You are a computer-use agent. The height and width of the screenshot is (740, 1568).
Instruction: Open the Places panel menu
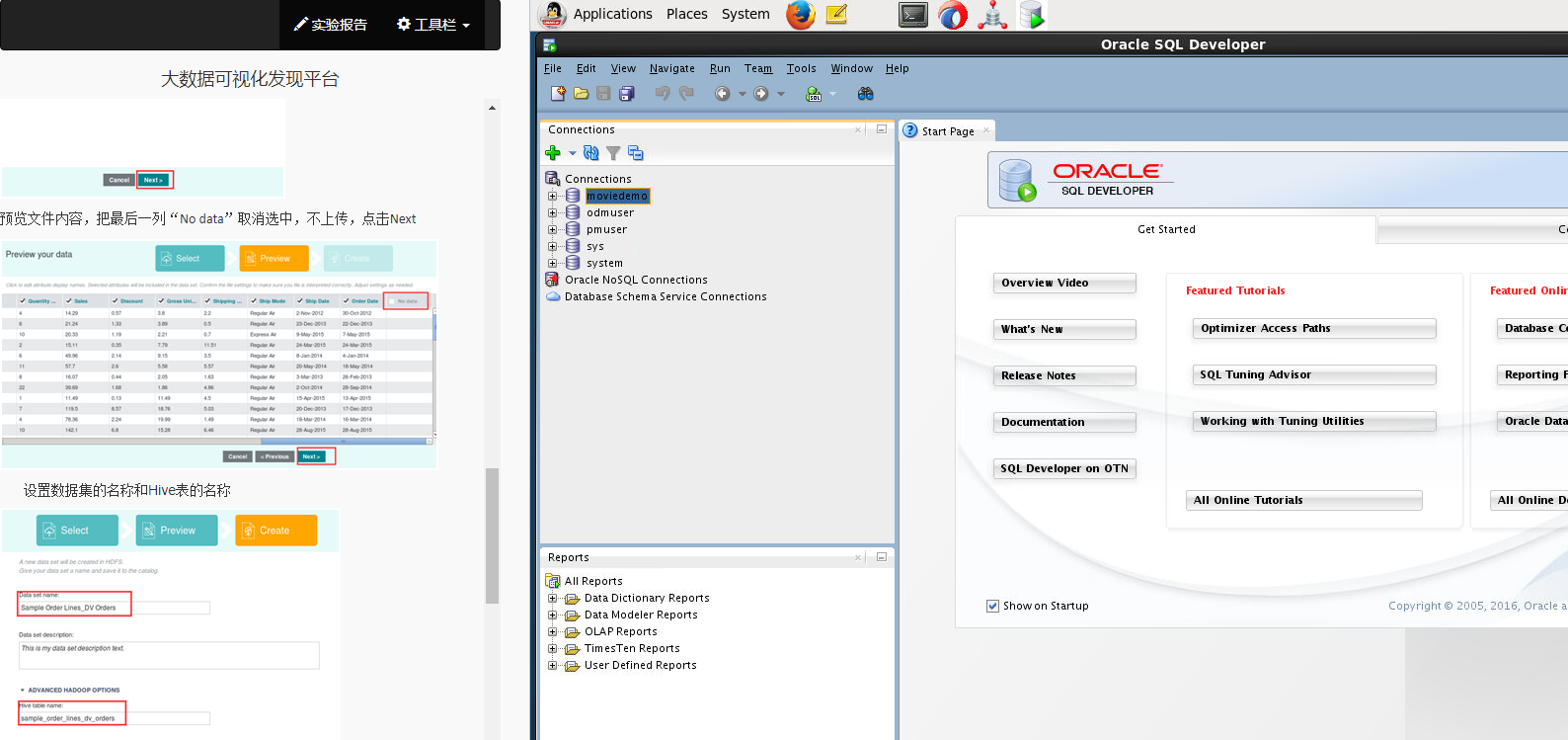click(x=687, y=14)
